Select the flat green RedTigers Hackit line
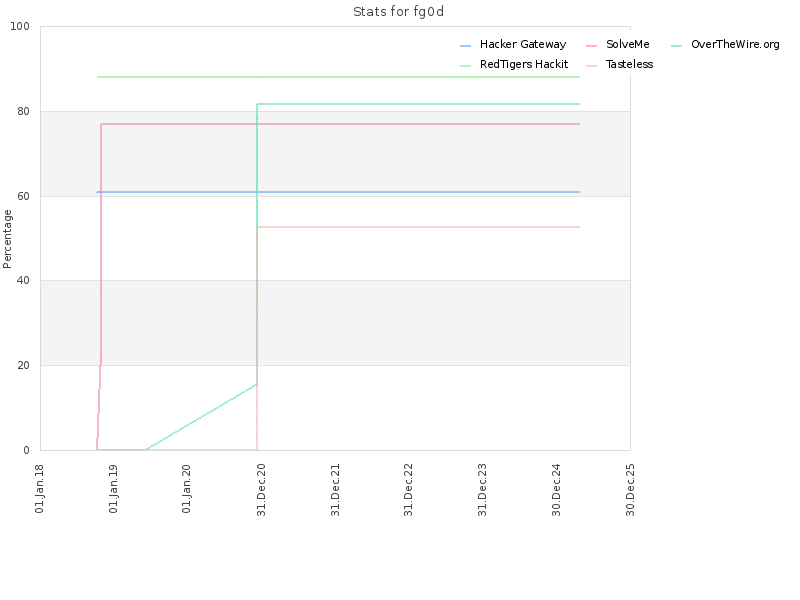 point(338,77)
